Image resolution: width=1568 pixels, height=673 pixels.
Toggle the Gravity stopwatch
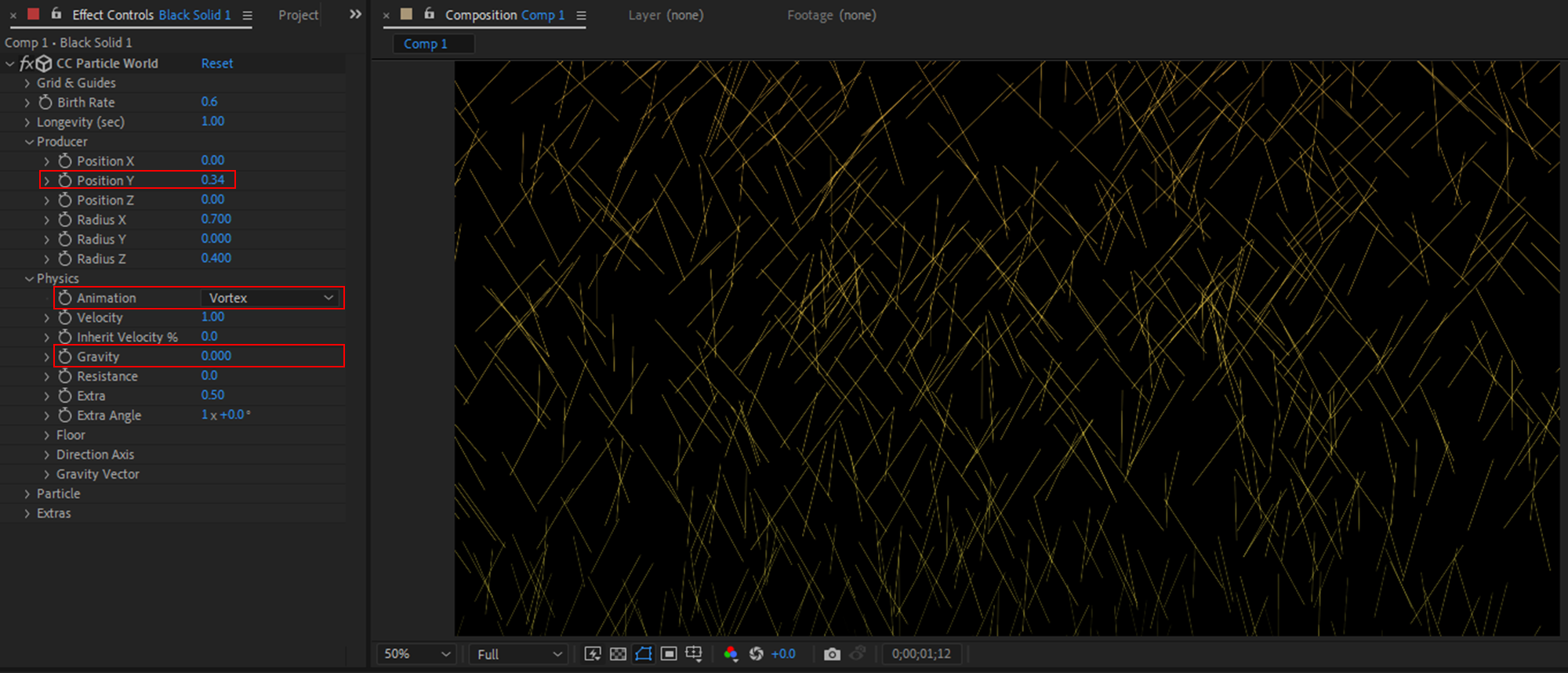tap(65, 356)
